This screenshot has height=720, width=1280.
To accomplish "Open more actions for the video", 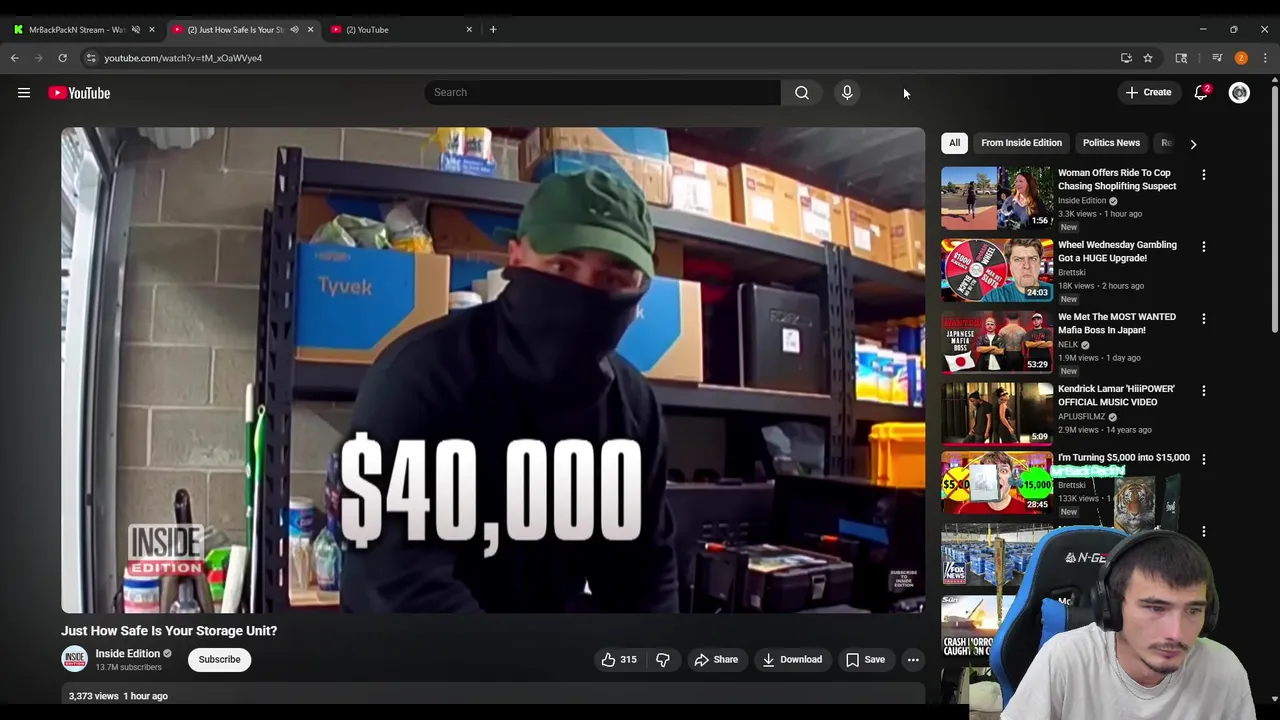I will click(x=913, y=660).
